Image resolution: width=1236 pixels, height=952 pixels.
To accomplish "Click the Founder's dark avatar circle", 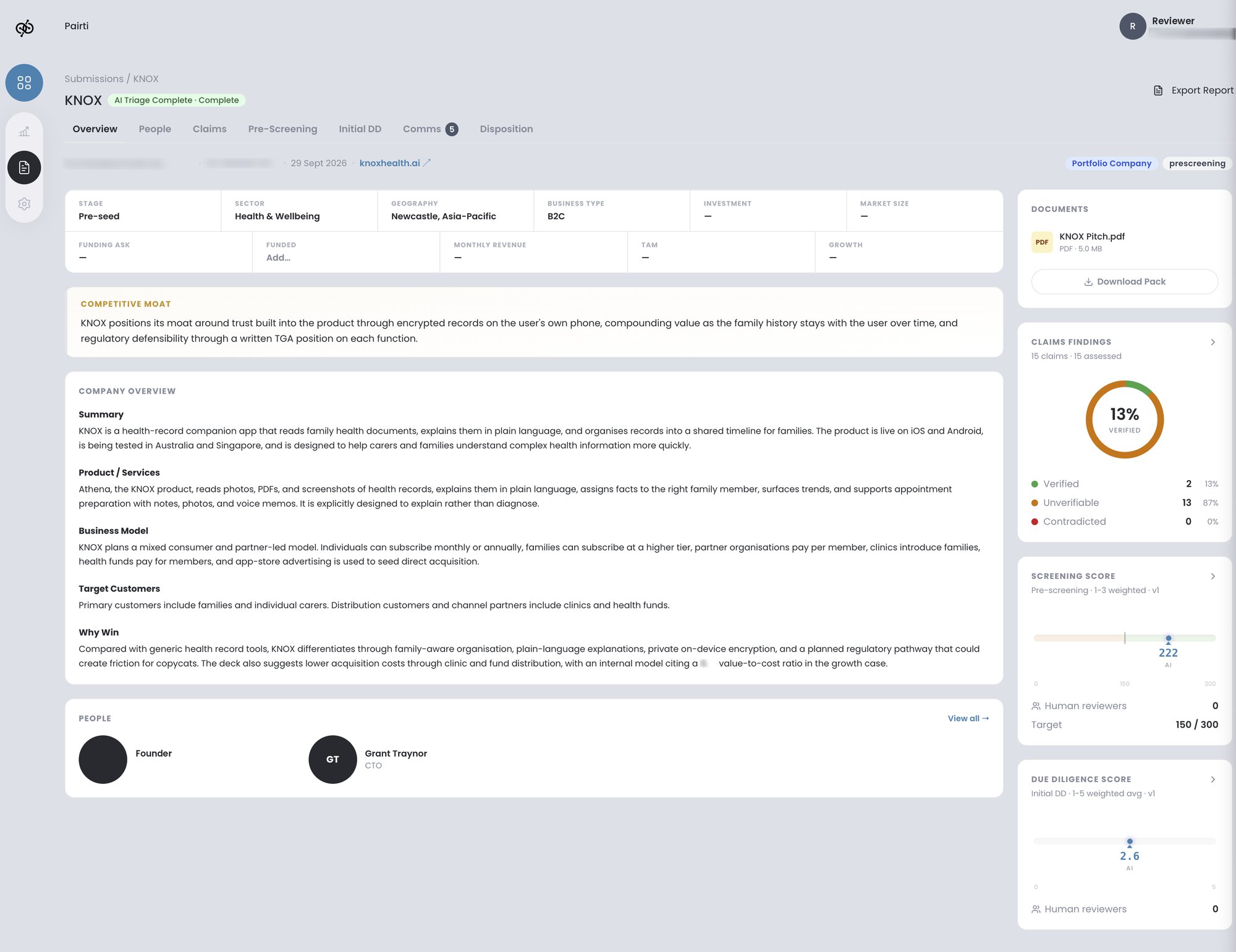I will (x=103, y=759).
